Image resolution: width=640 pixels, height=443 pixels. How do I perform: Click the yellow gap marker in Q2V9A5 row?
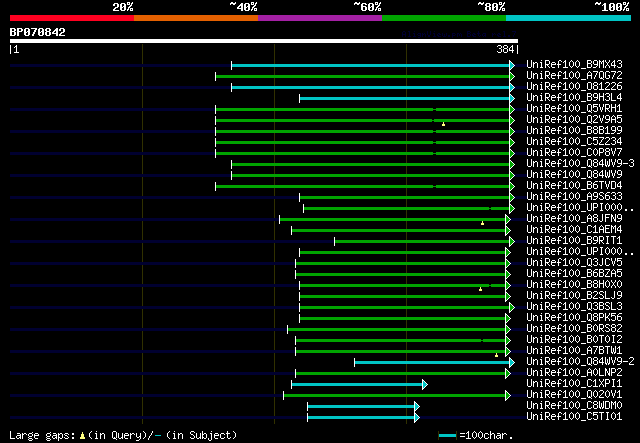click(443, 124)
